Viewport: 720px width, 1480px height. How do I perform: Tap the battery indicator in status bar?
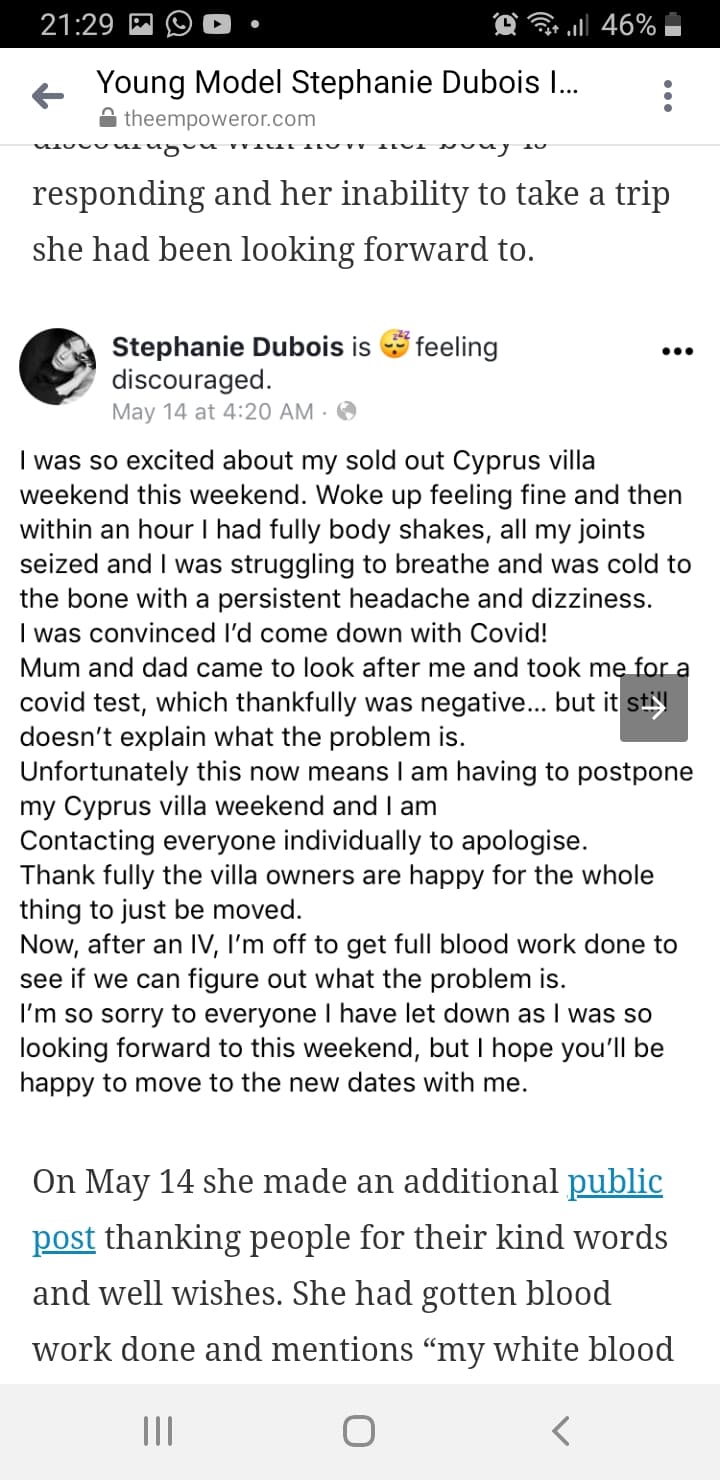coord(673,25)
